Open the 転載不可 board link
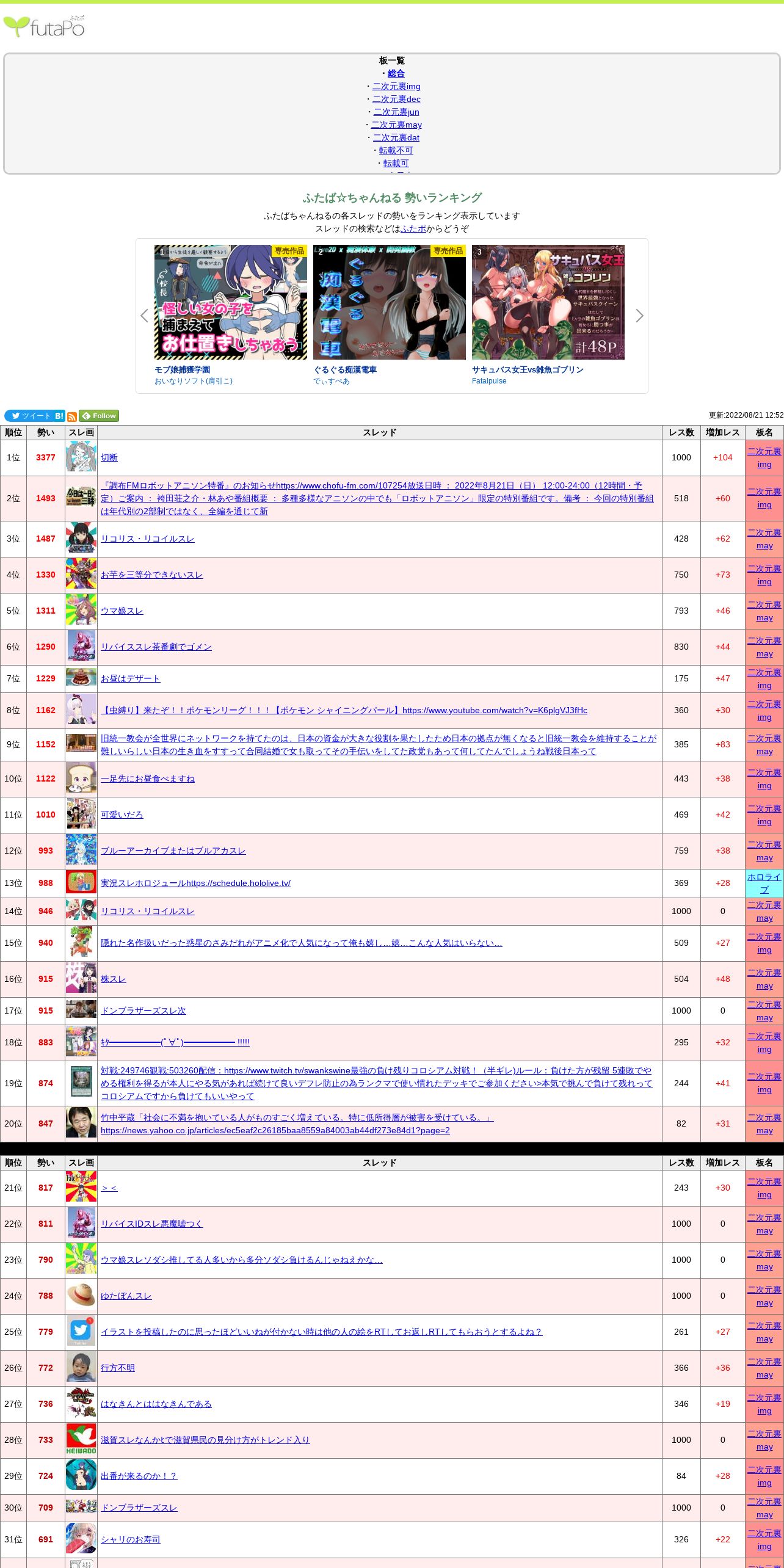The width and height of the screenshot is (784, 1568). [x=396, y=150]
